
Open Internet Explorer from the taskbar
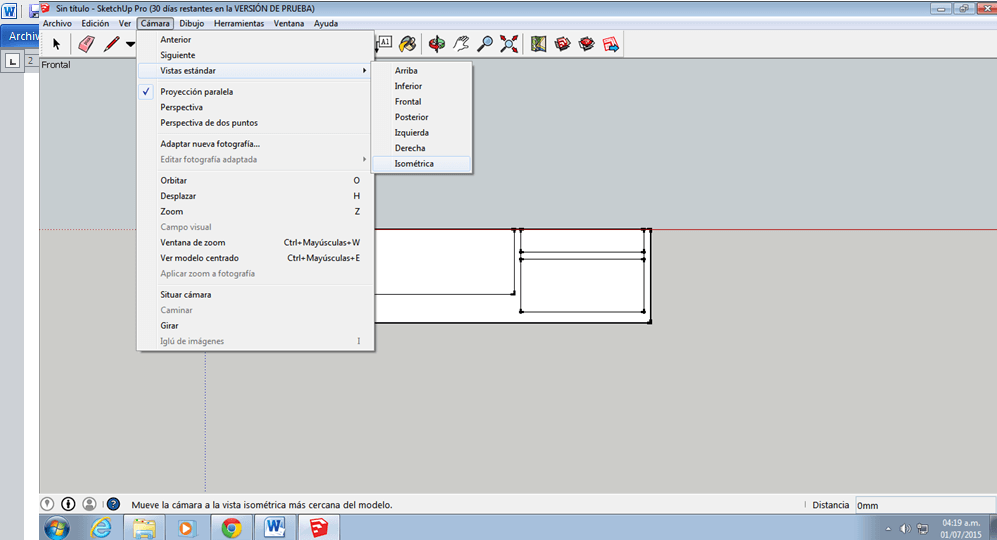[x=100, y=528]
